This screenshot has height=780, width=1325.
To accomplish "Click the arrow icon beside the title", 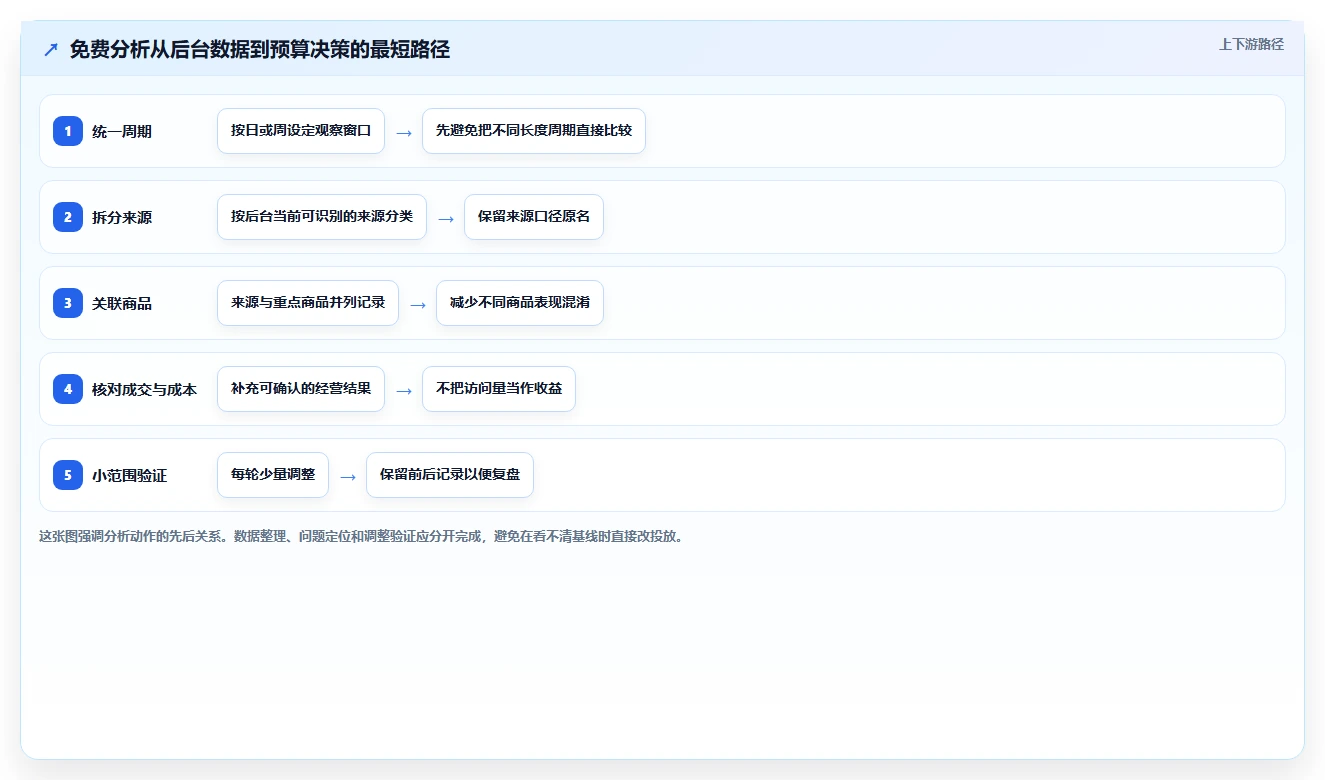I will coord(51,50).
